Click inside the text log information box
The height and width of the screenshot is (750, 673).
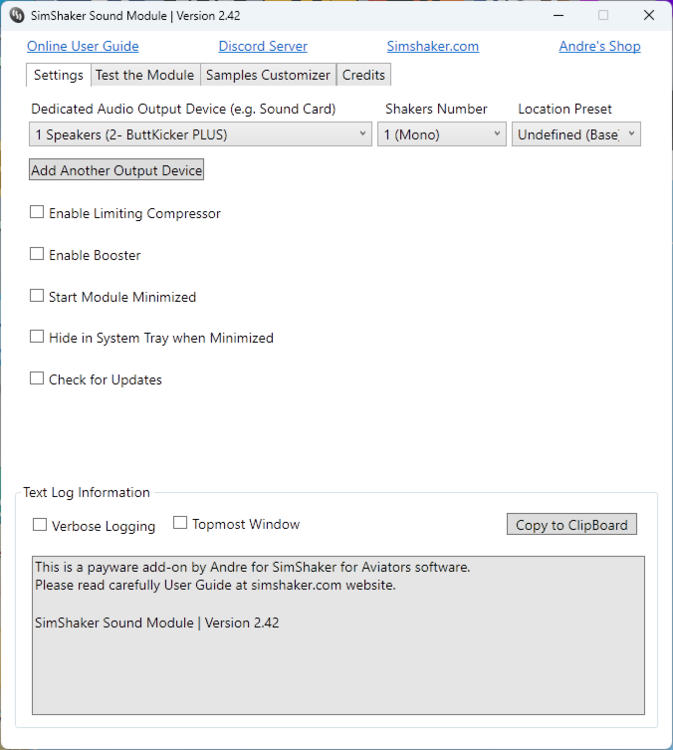coord(338,660)
